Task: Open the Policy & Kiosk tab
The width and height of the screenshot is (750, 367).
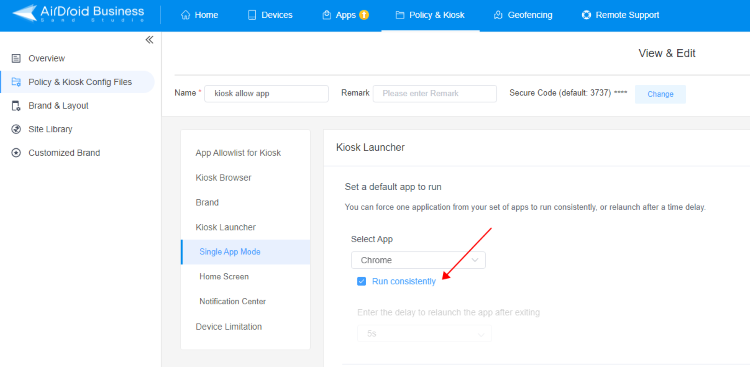Action: [x=430, y=15]
